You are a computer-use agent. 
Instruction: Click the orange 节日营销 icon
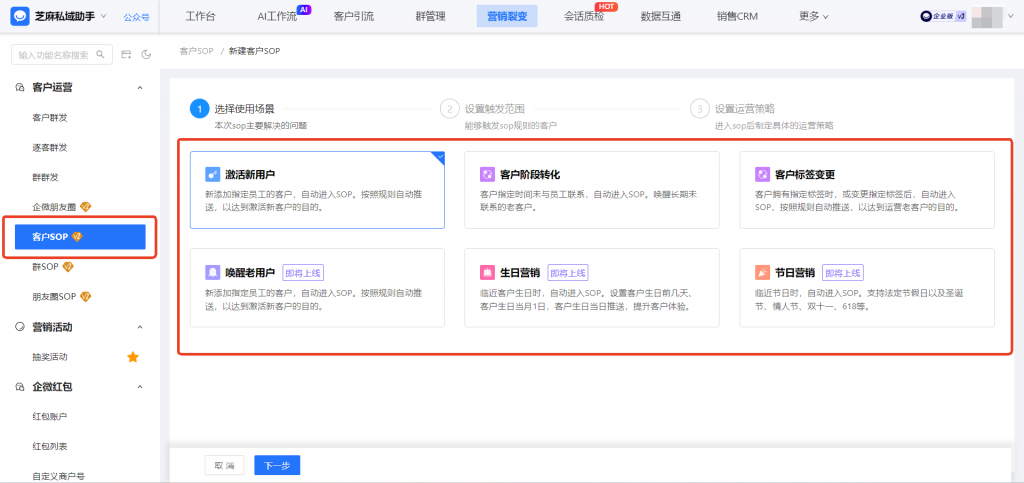tap(762, 272)
